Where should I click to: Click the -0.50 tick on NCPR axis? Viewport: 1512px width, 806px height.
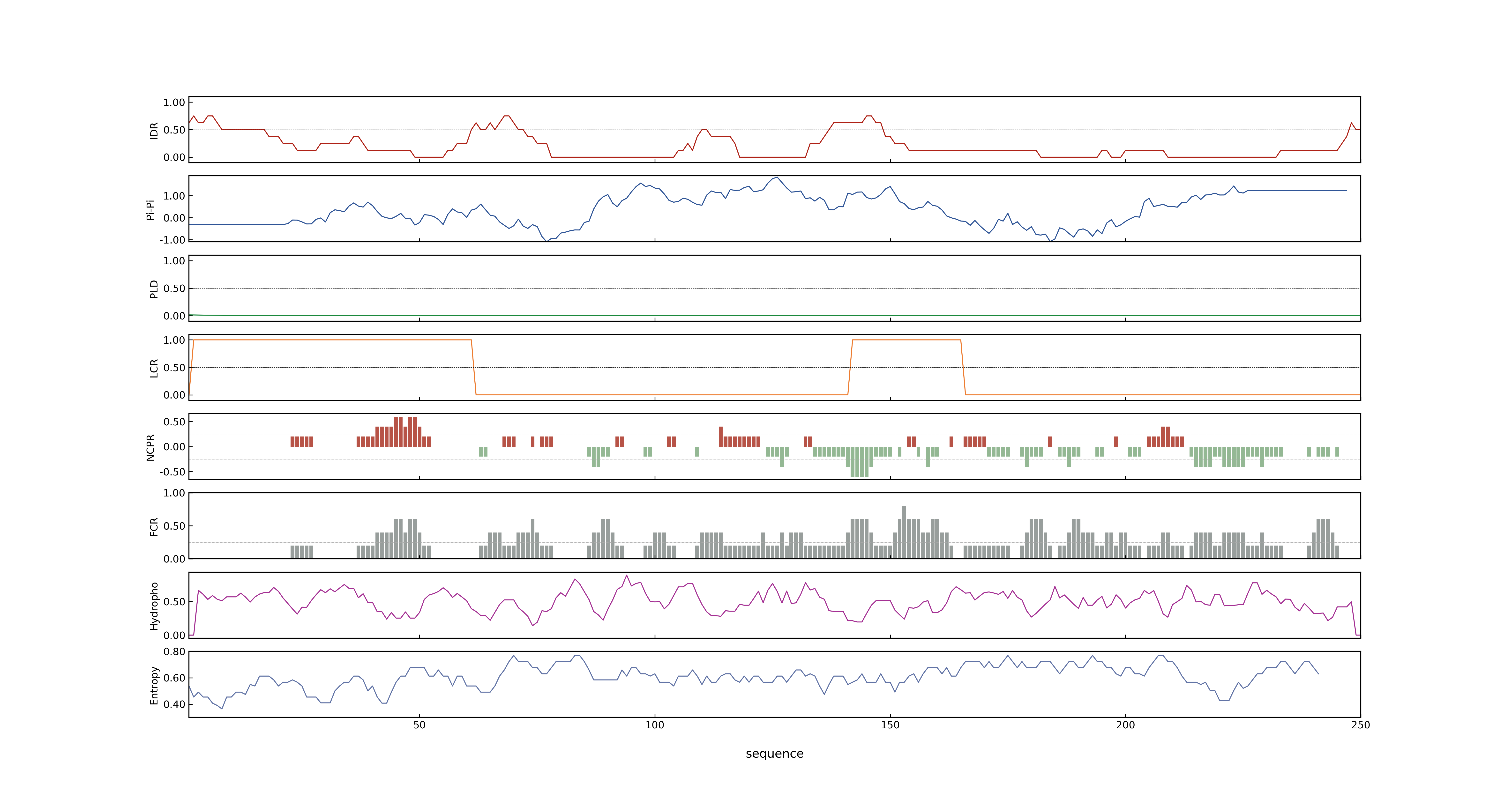[172, 472]
